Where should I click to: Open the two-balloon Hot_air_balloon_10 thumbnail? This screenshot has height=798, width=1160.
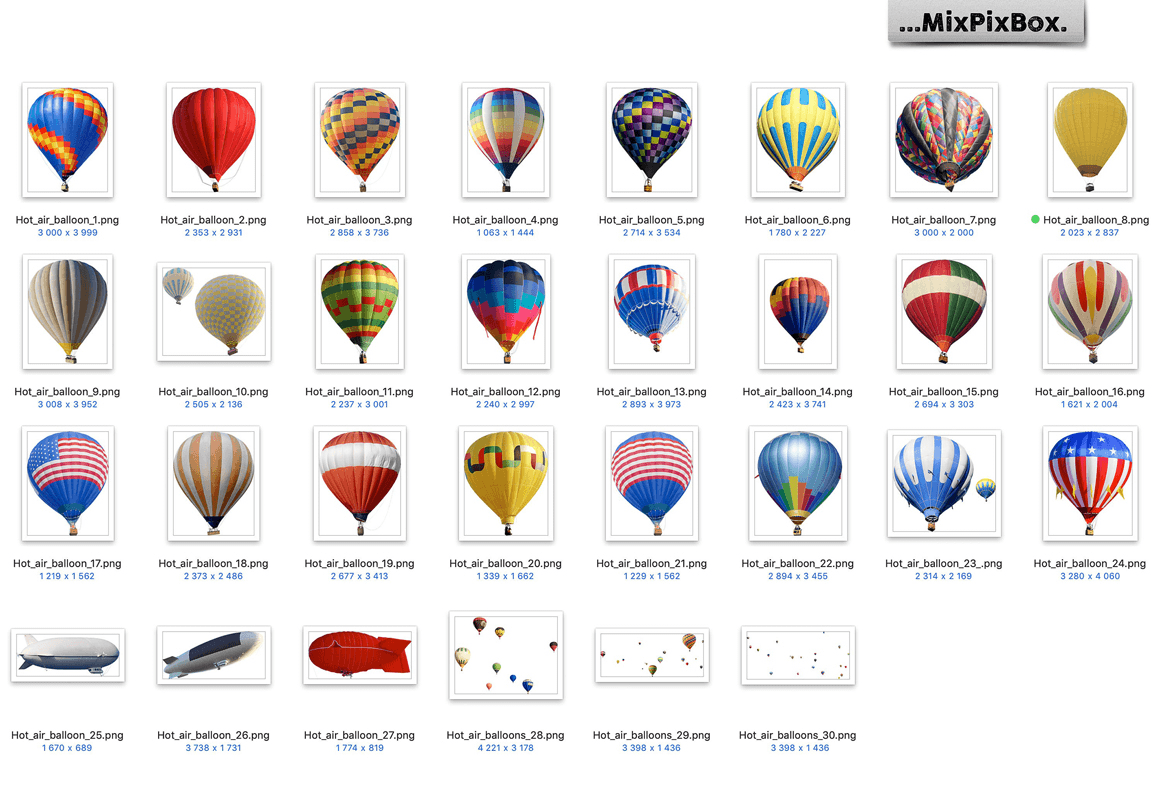(214, 311)
